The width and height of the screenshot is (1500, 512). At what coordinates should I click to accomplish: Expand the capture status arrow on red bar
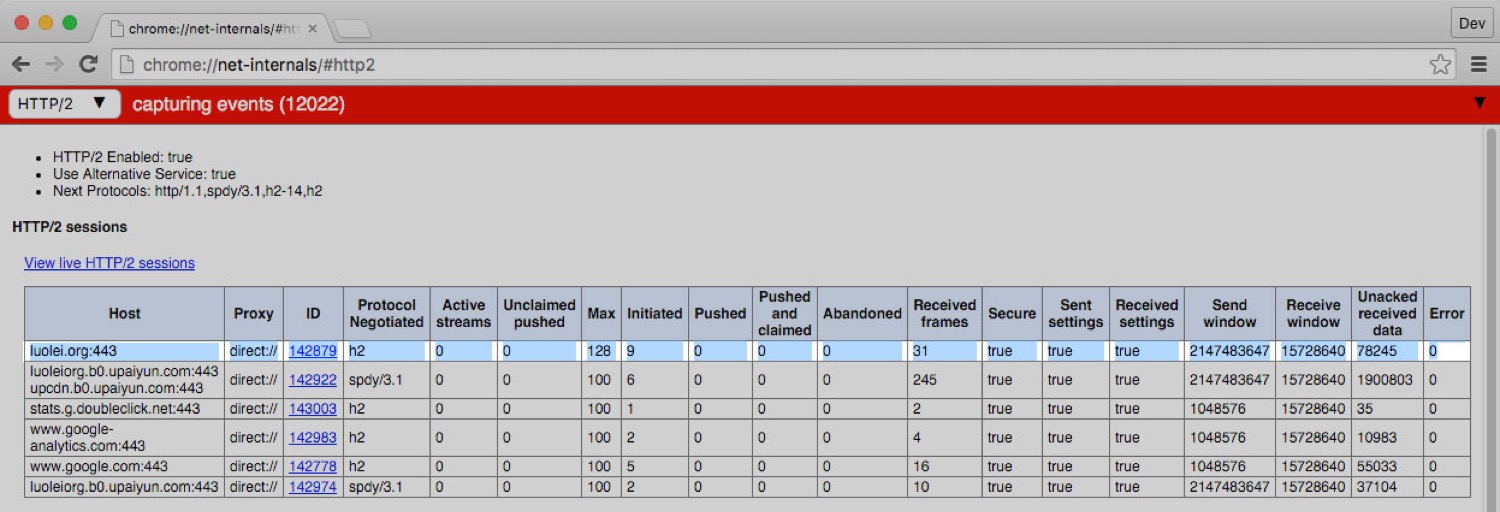pos(1480,103)
